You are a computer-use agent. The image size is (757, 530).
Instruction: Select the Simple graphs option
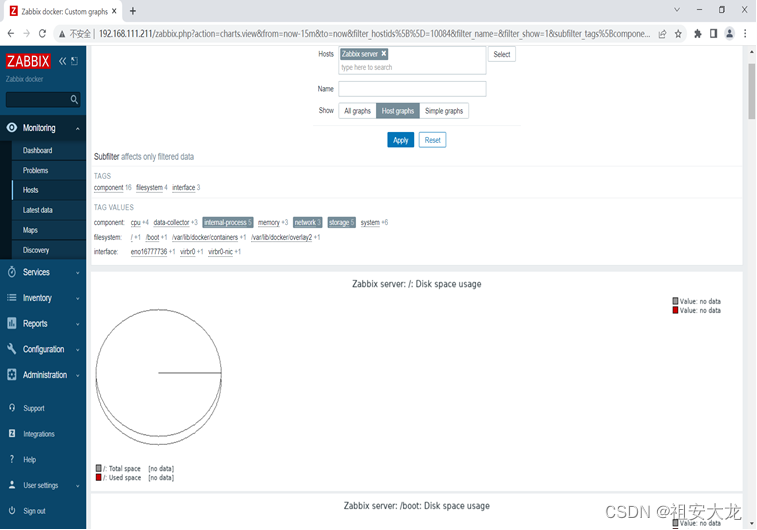pos(444,111)
